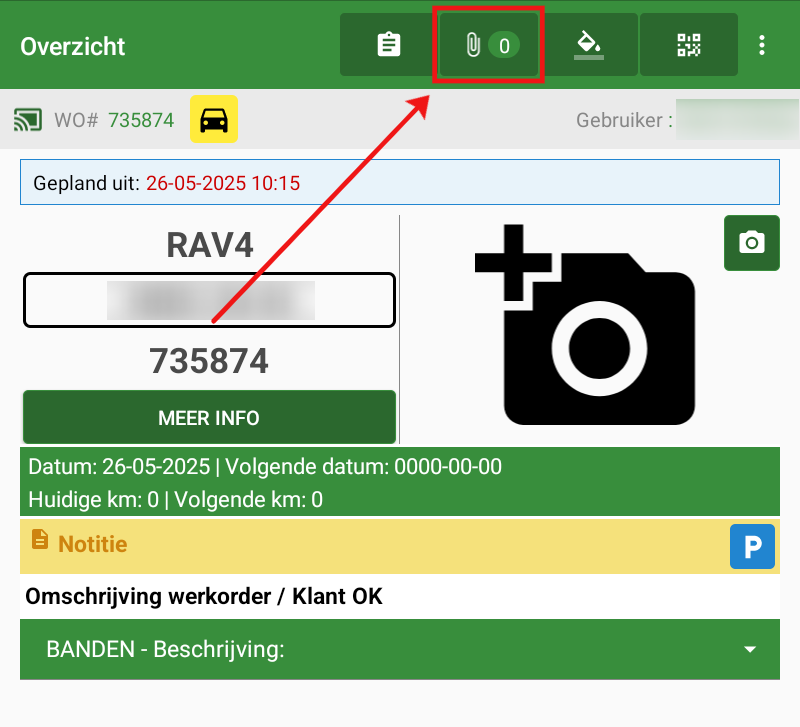Open the paperclip attachments button
The height and width of the screenshot is (727, 800).
click(x=489, y=45)
